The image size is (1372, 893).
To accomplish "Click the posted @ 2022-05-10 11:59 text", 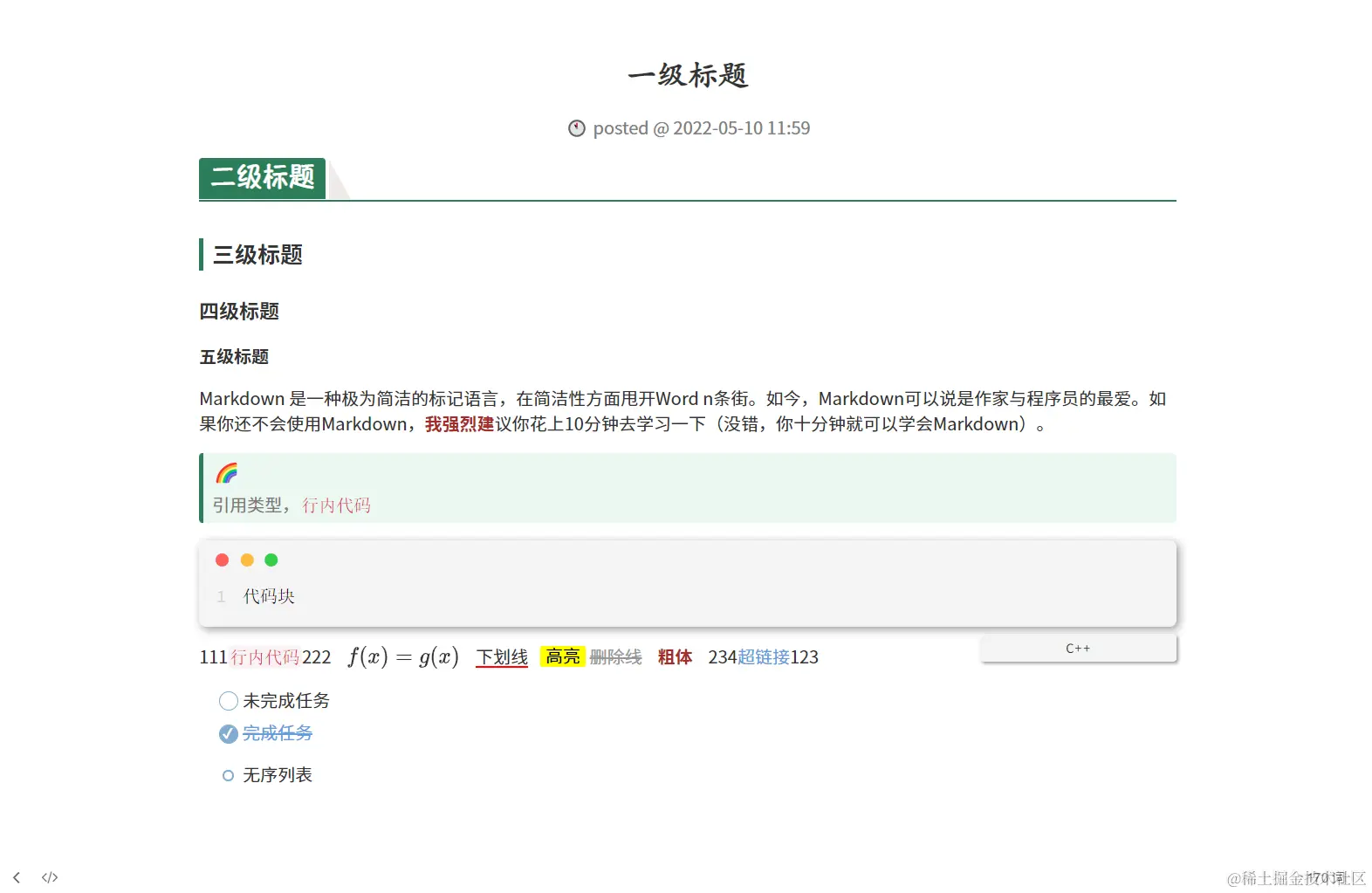I will (x=702, y=128).
